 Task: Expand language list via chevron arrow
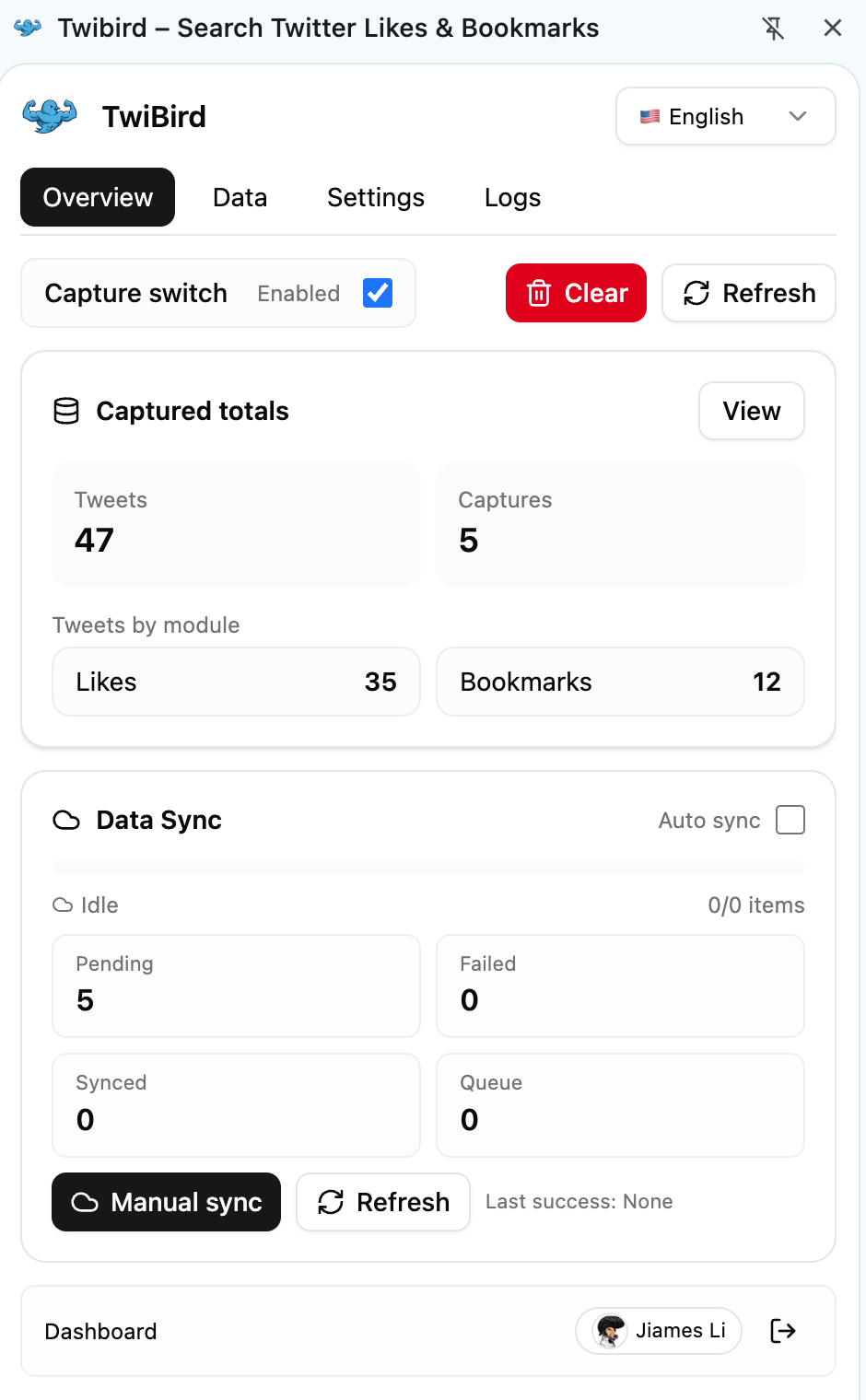pos(798,116)
